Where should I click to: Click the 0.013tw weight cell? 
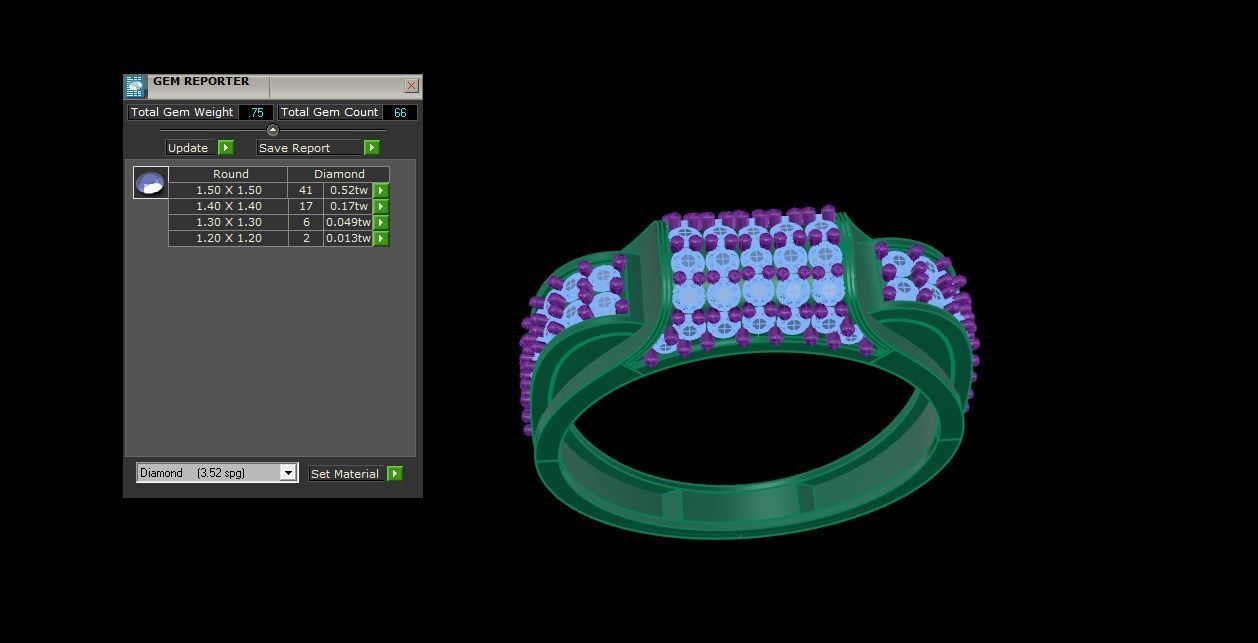(349, 238)
